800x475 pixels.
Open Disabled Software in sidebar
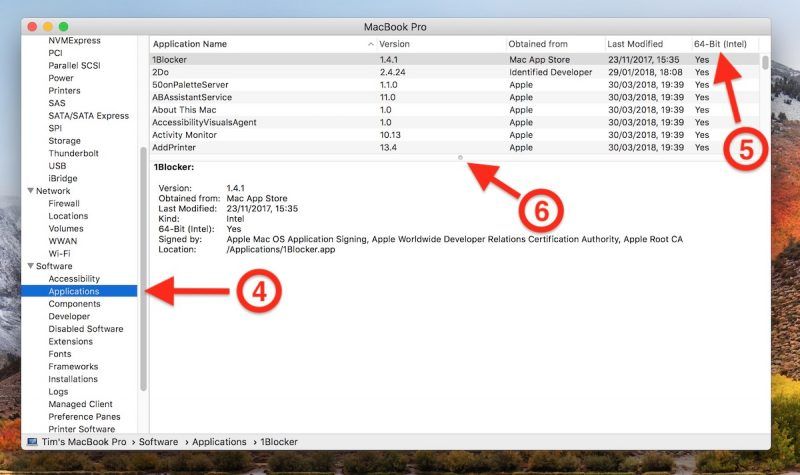[x=86, y=329]
